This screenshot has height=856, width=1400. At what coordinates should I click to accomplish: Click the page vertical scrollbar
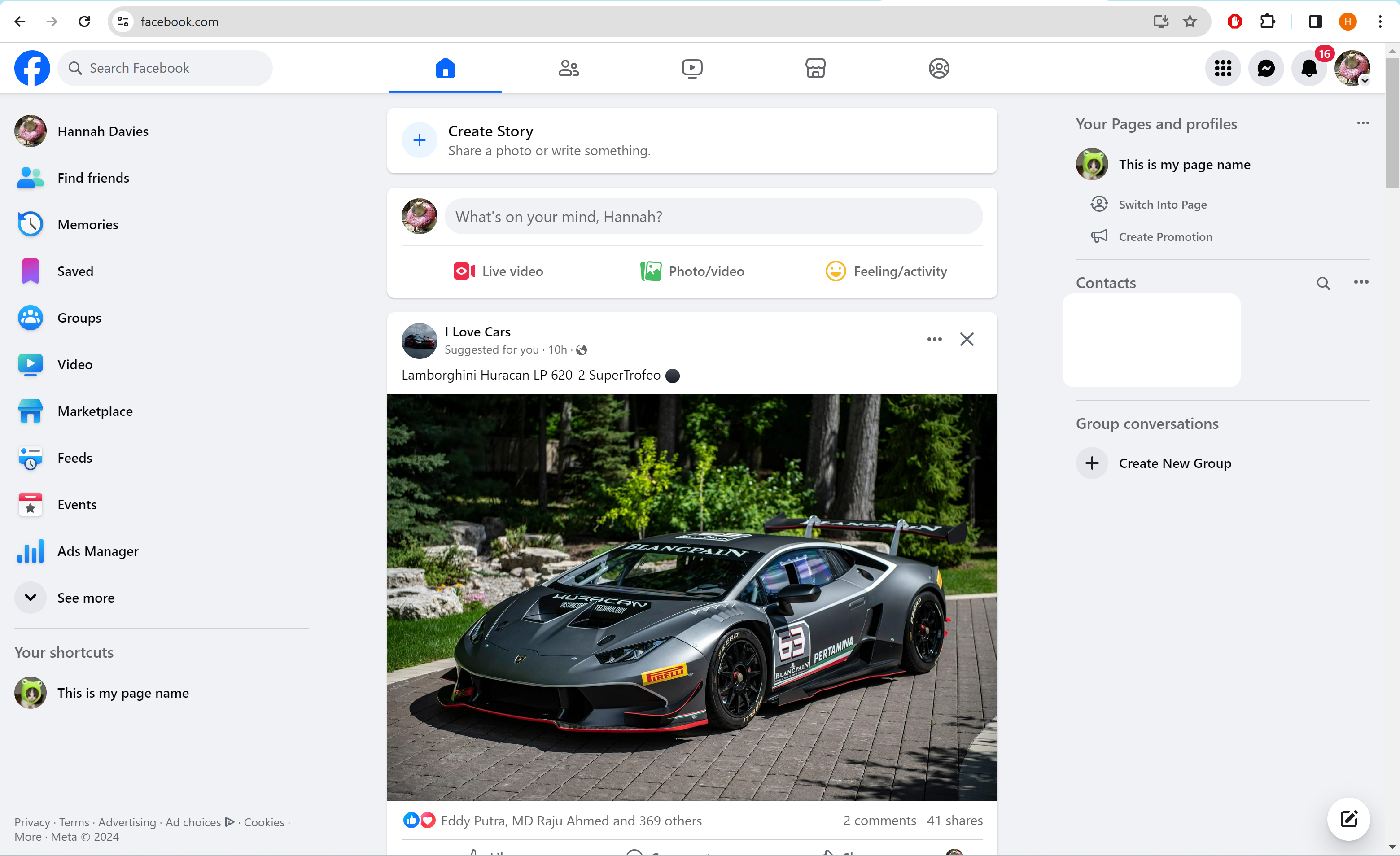[1391, 122]
